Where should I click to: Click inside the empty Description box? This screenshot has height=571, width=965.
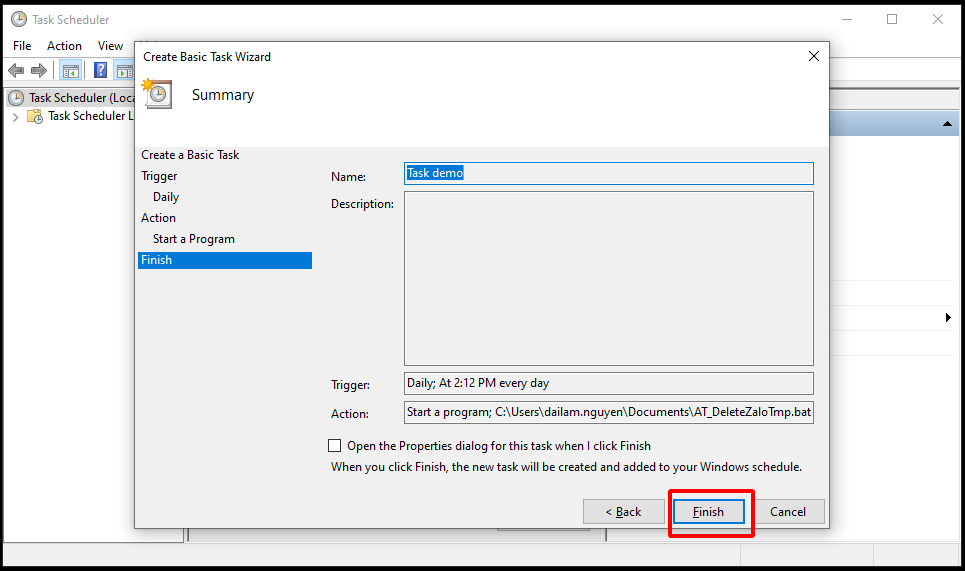pos(608,278)
